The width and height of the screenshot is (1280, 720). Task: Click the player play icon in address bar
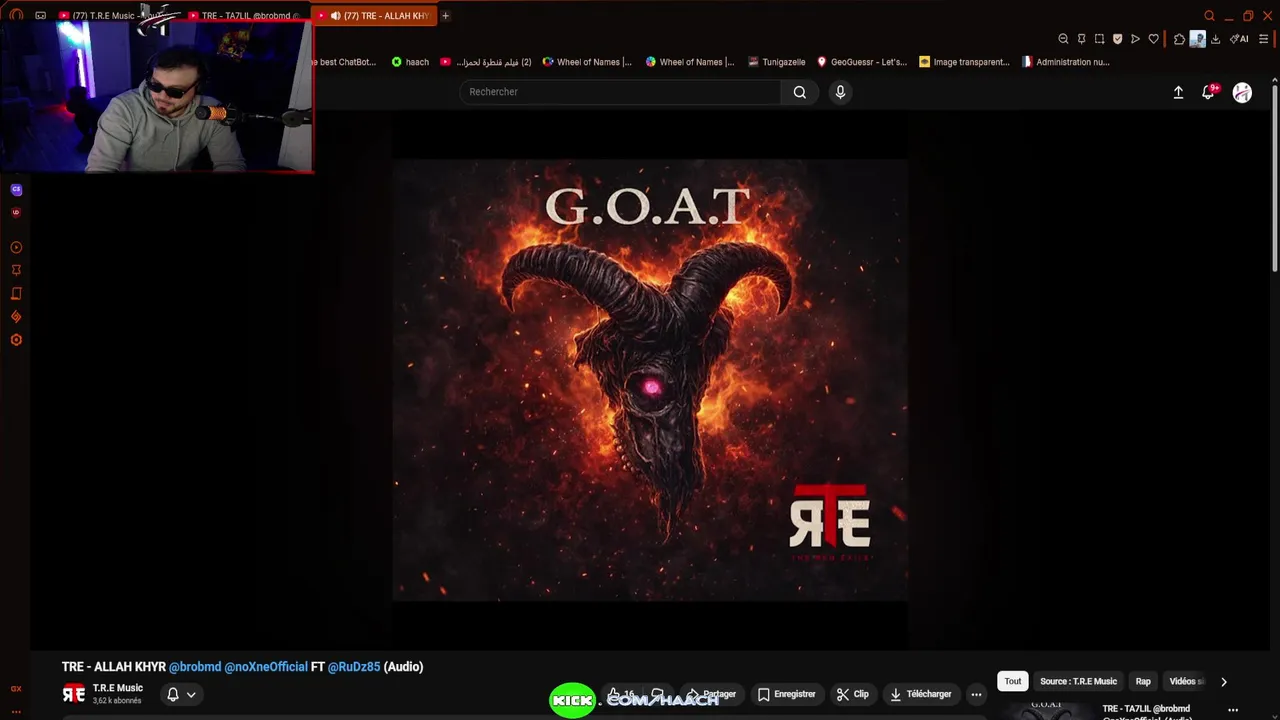point(1135,39)
